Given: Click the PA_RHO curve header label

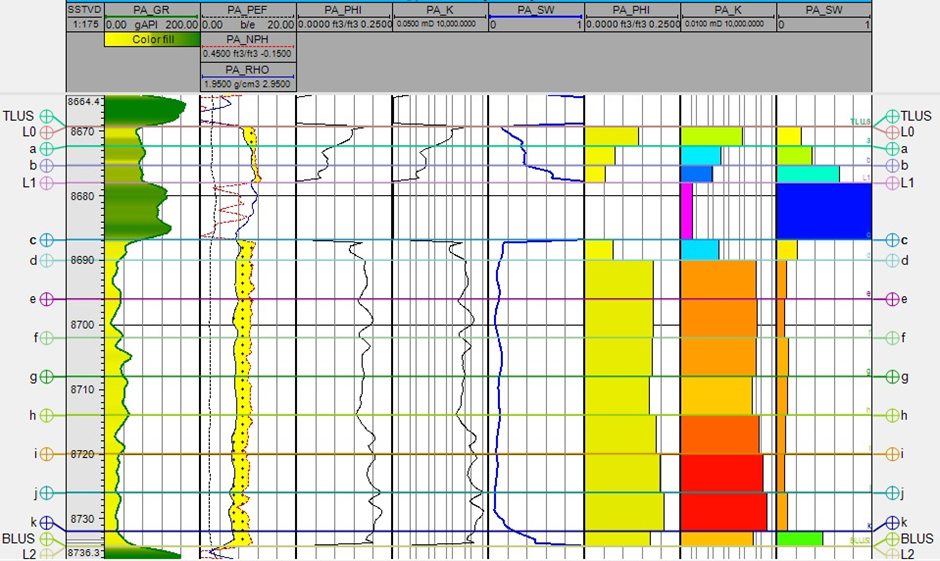Looking at the screenshot, I should pyautogui.click(x=248, y=69).
